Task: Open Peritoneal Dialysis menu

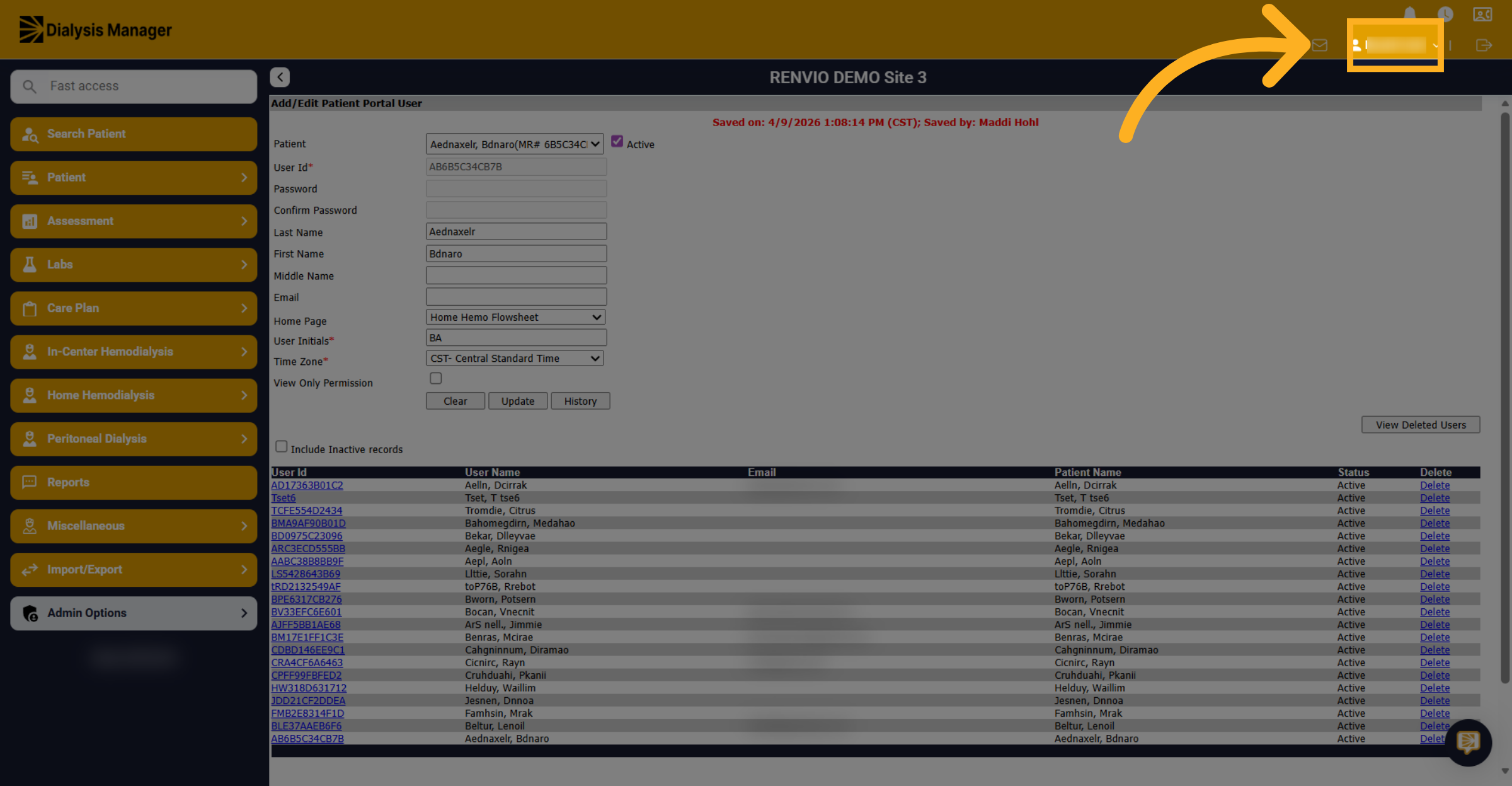Action: [134, 439]
